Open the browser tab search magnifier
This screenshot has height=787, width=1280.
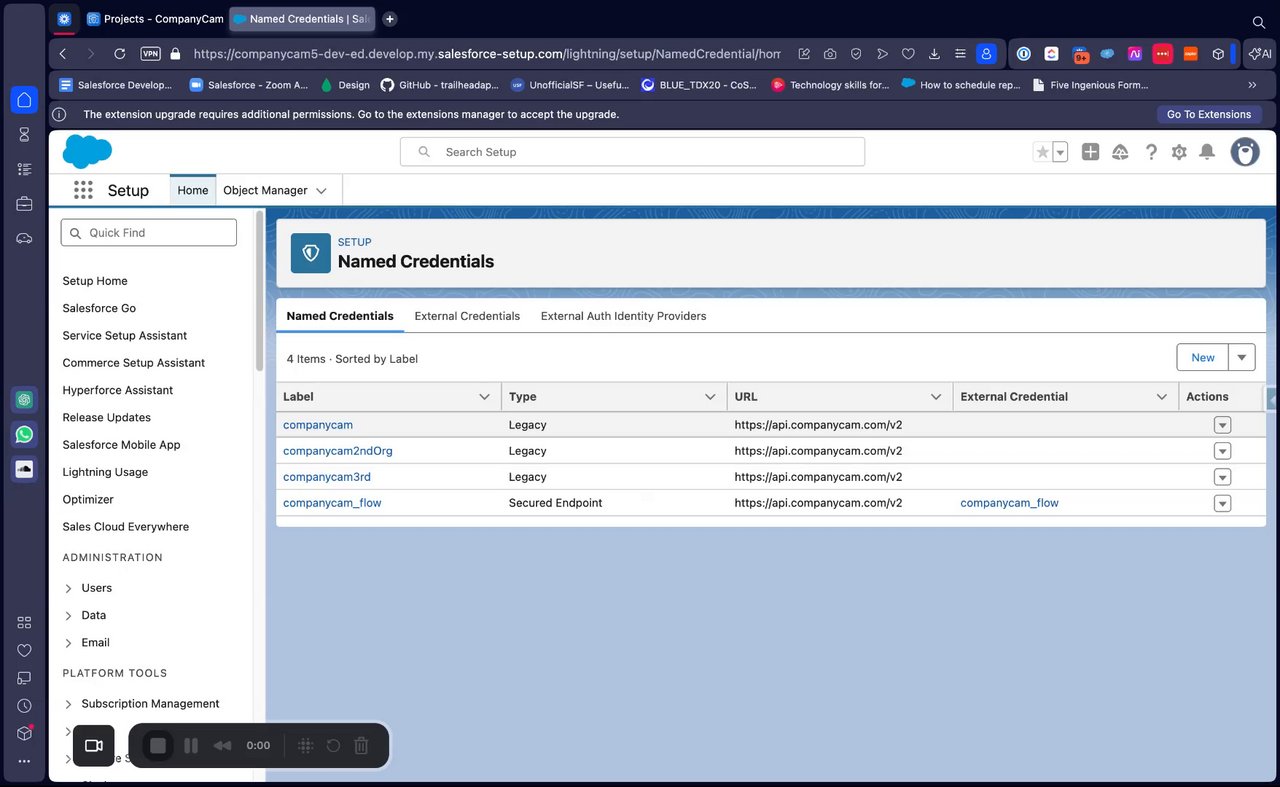[x=1259, y=21]
